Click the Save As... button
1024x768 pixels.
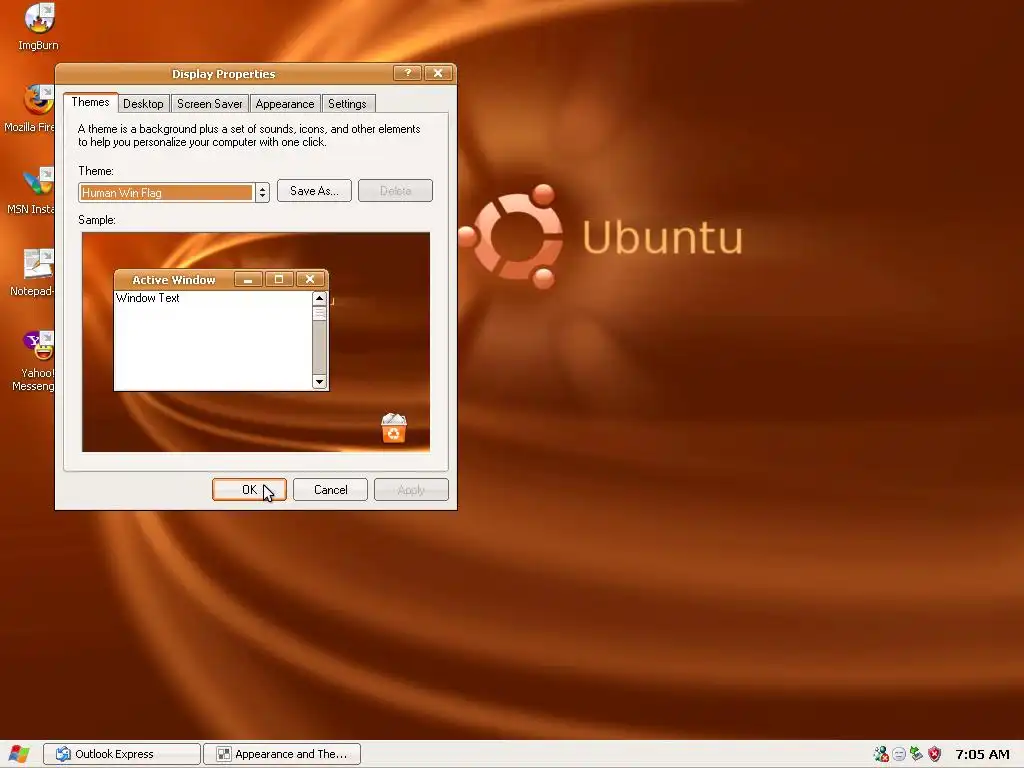point(314,191)
